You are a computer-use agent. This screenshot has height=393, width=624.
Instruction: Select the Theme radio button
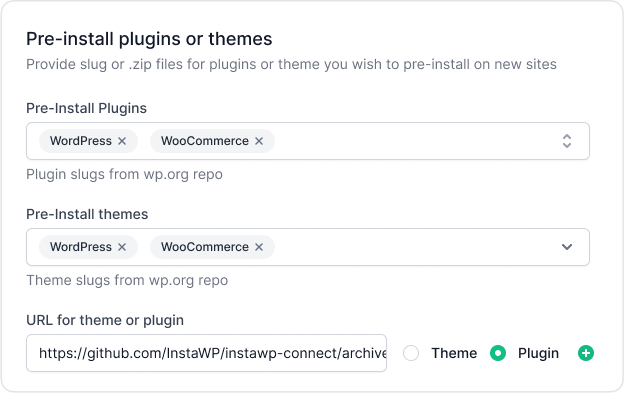(x=411, y=353)
